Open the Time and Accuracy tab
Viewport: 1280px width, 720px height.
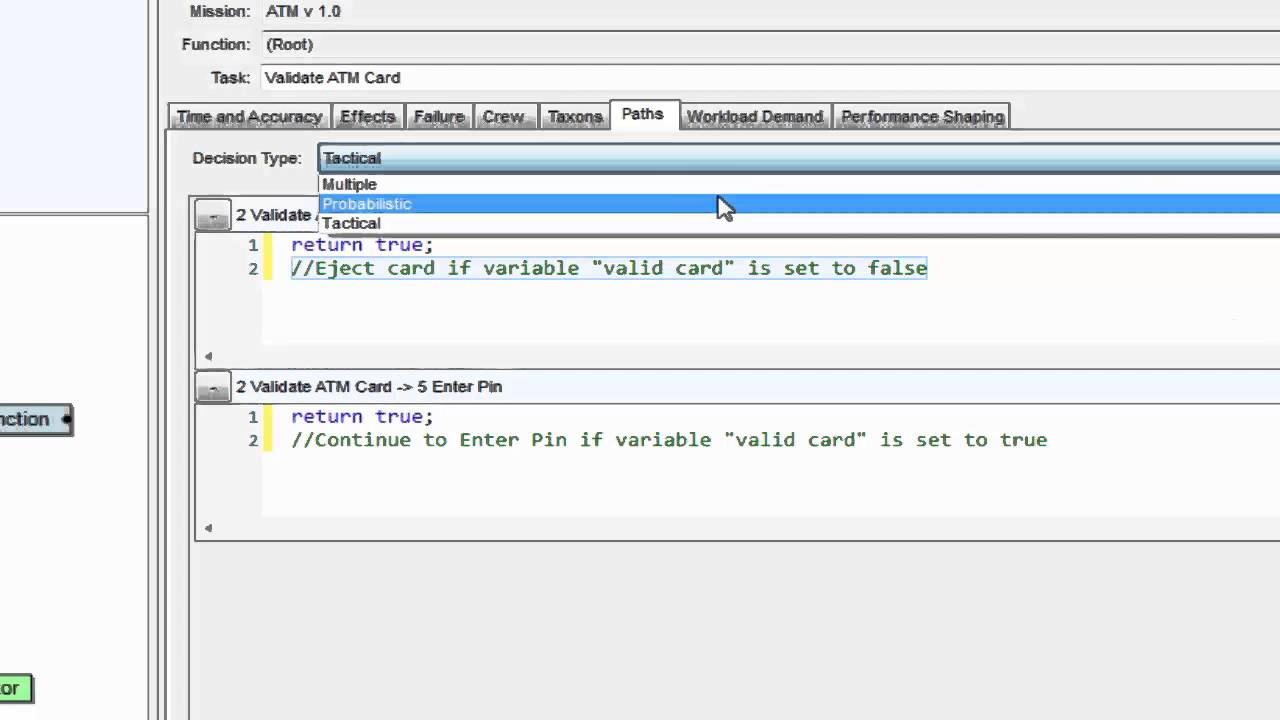tap(249, 117)
